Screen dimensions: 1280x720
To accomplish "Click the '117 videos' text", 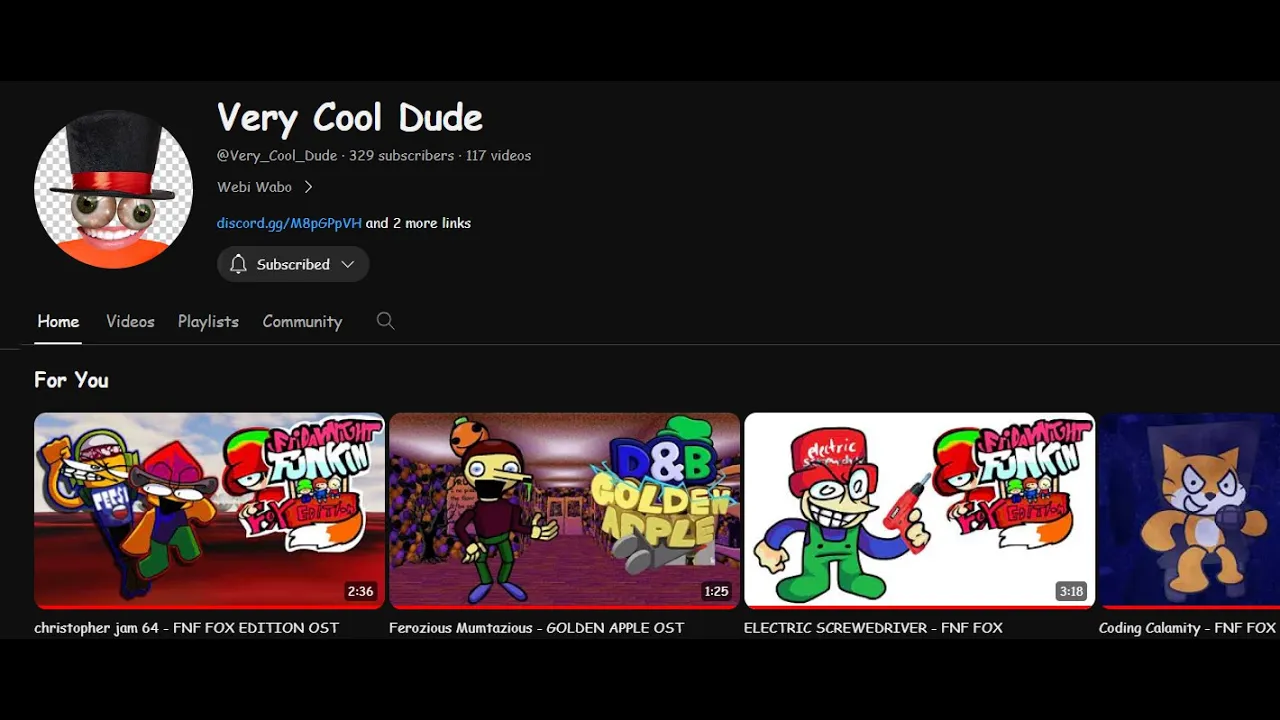I will pos(498,155).
